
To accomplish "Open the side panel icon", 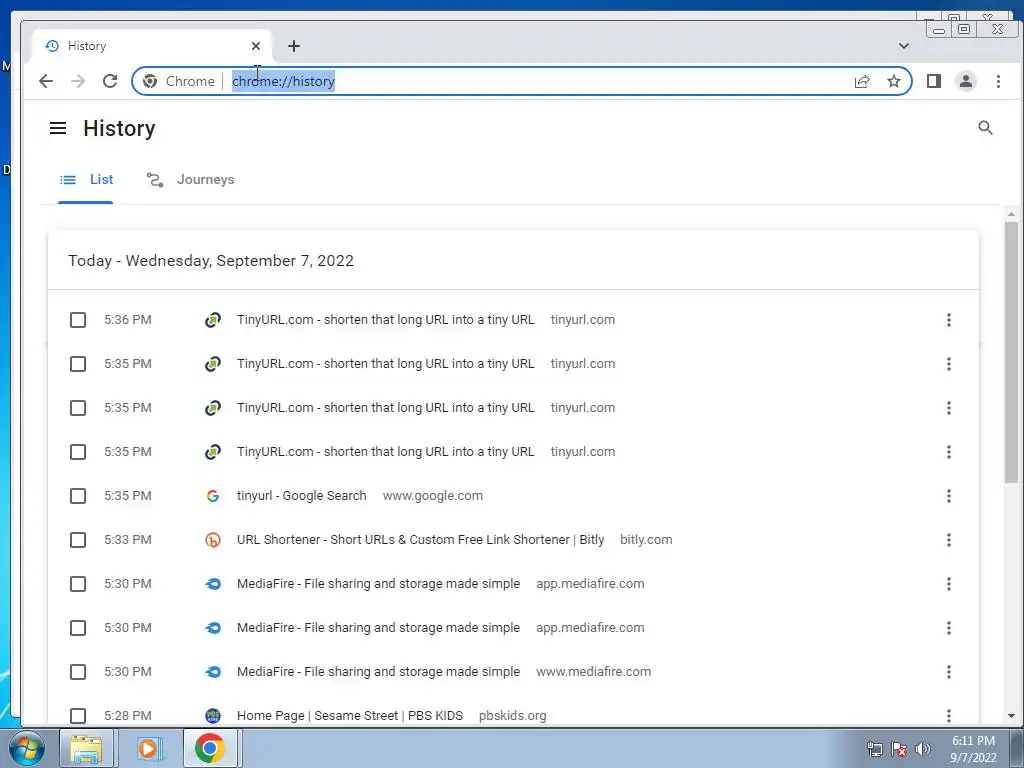I will [x=934, y=81].
